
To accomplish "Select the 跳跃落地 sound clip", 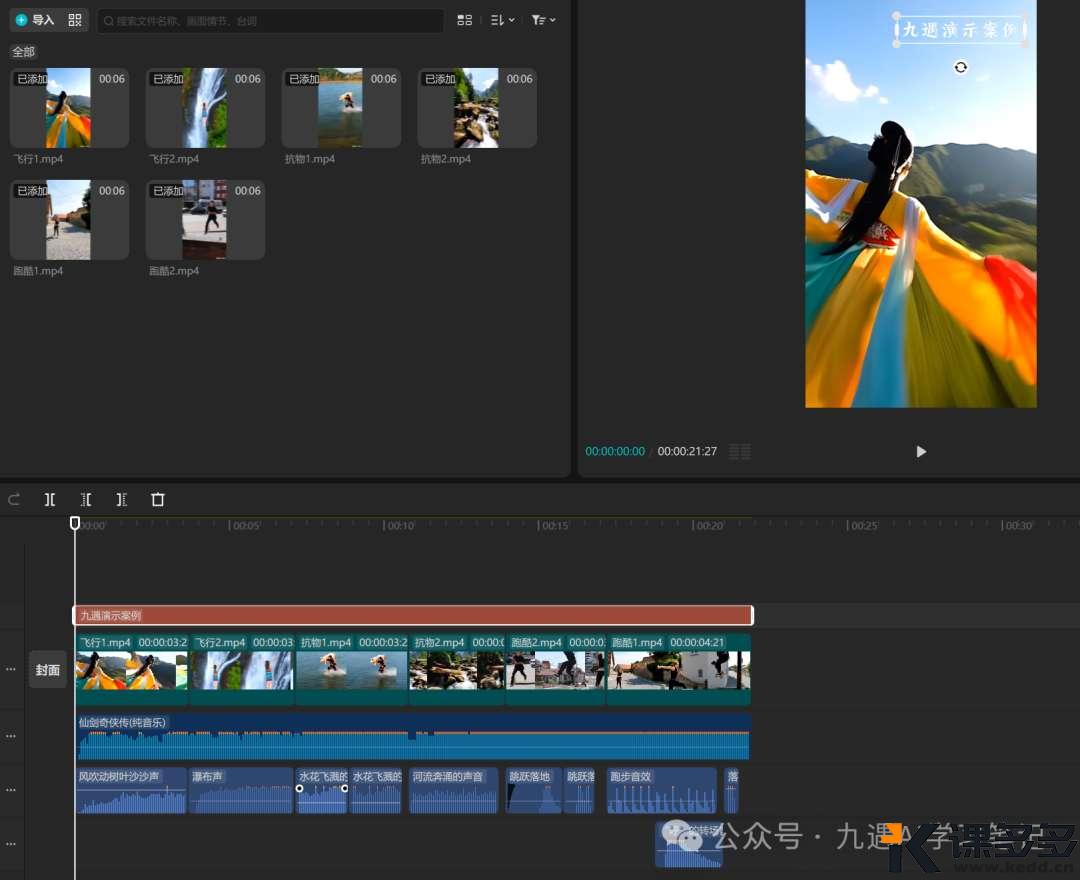I will pos(534,790).
